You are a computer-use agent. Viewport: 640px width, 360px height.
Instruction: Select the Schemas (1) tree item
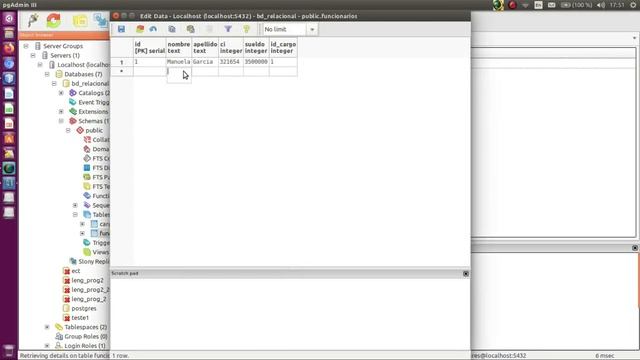click(93, 121)
